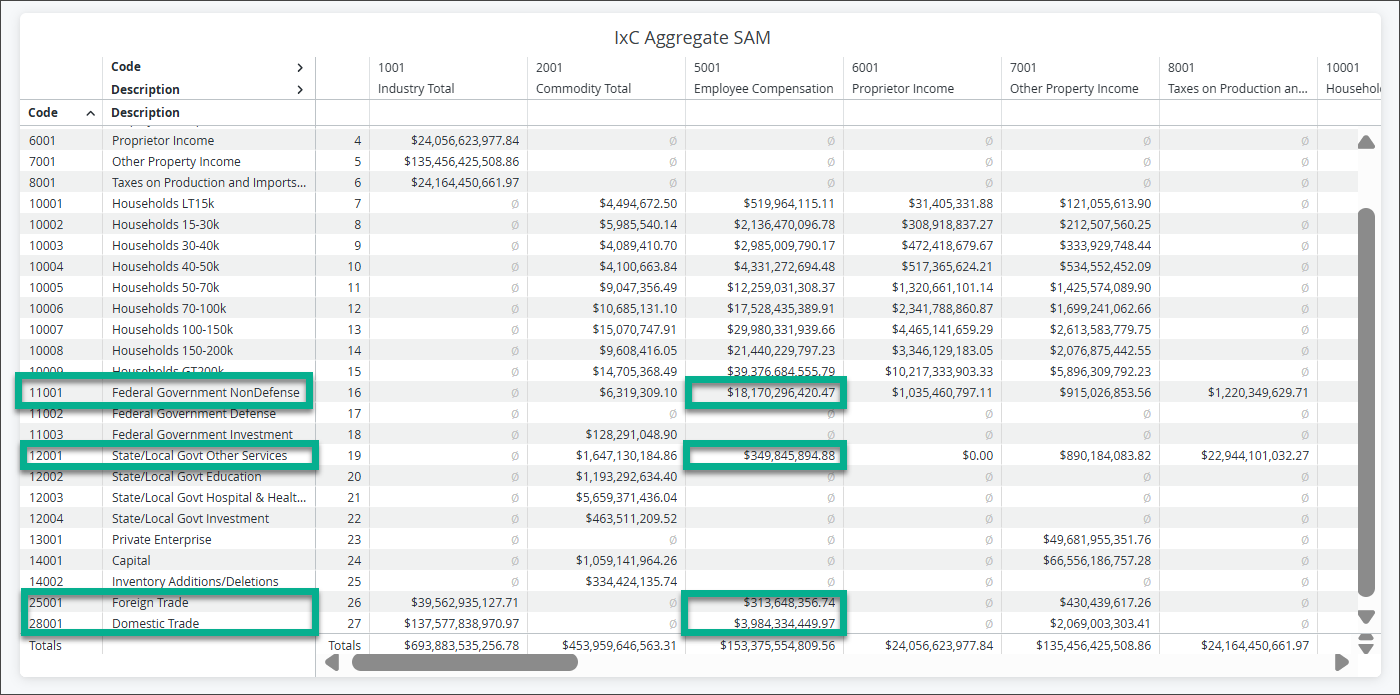Click the scroll left arrow of horizontal scrollbar
Viewport: 1400px width, 695px height.
coord(333,662)
